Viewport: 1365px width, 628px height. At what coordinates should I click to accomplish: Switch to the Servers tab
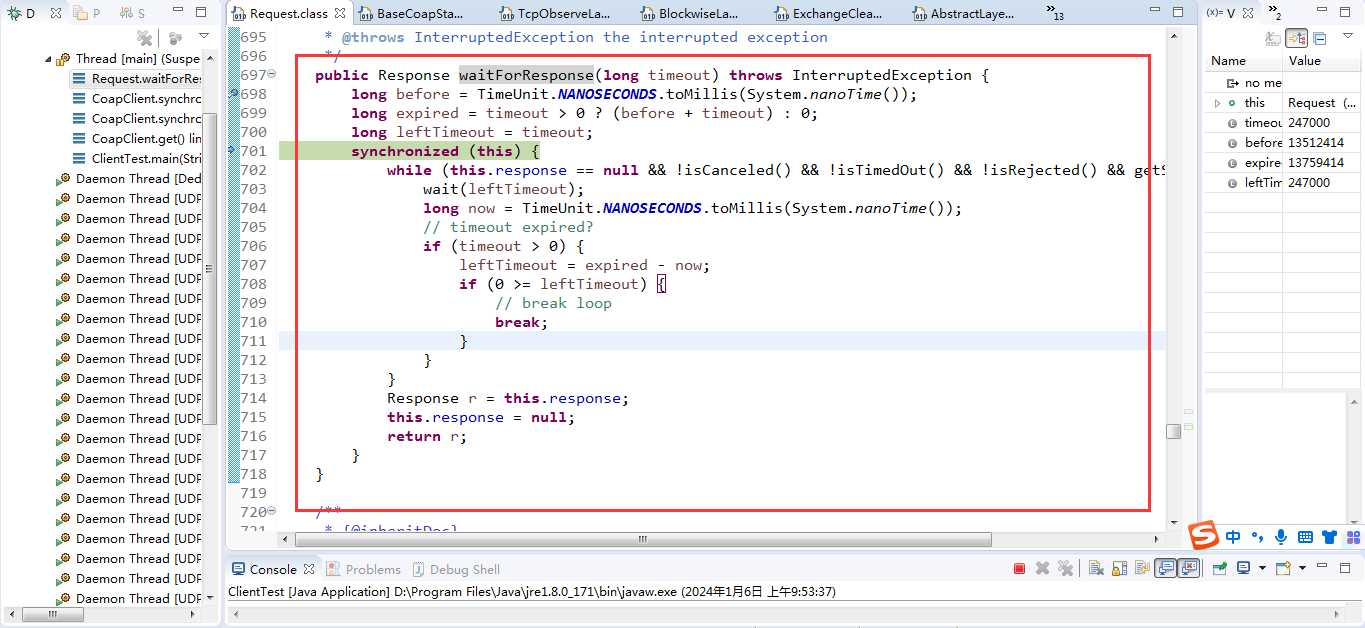[x=132, y=14]
